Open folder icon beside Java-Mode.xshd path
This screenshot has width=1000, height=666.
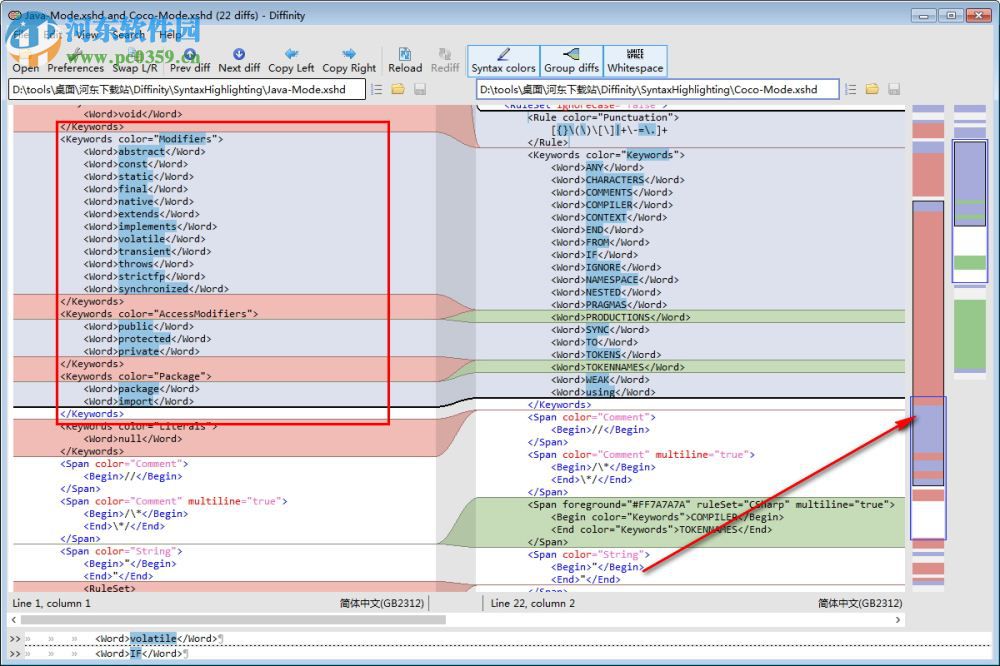397,89
